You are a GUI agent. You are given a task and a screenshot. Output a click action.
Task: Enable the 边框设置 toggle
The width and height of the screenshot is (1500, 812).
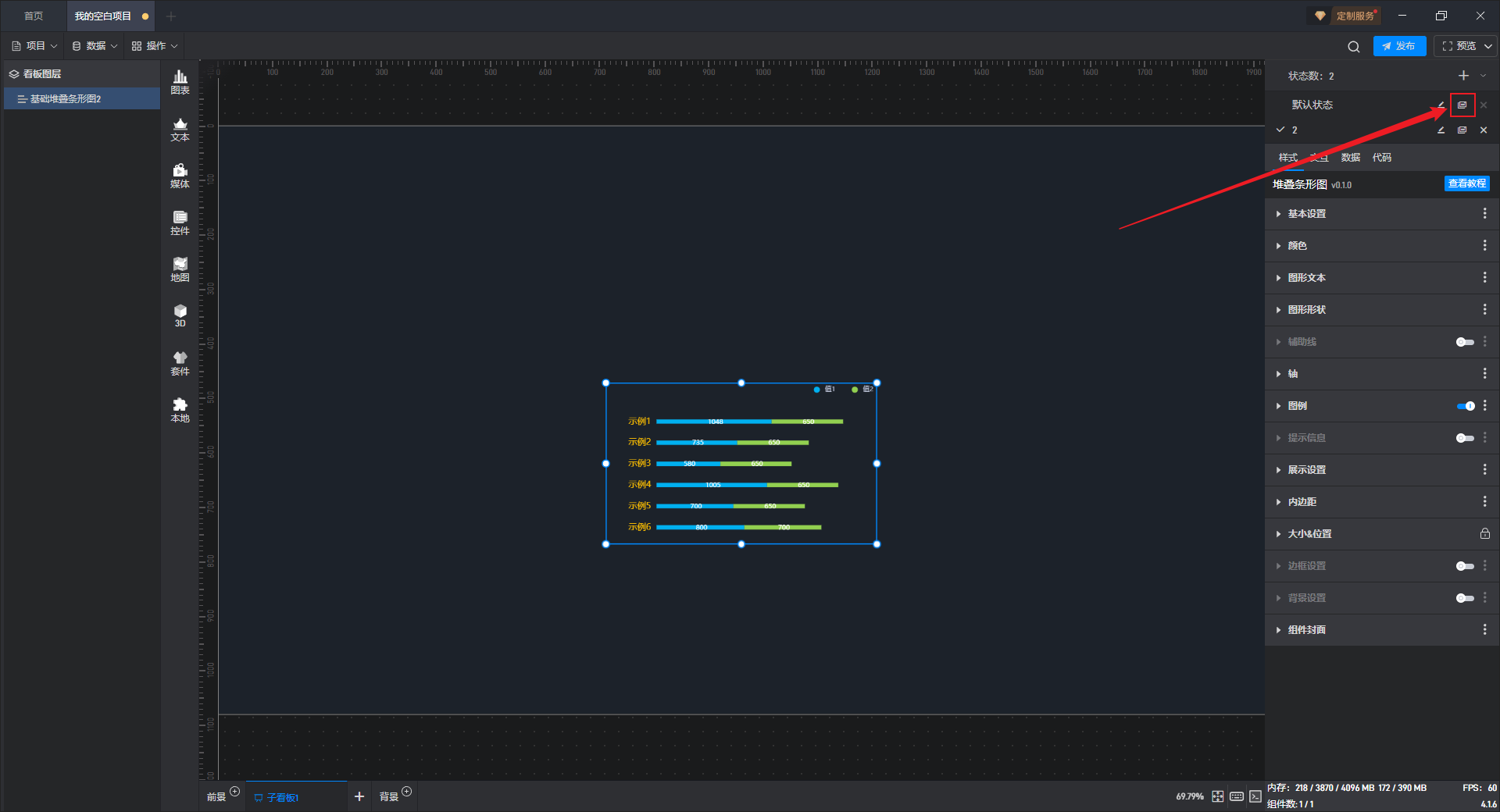1465,566
